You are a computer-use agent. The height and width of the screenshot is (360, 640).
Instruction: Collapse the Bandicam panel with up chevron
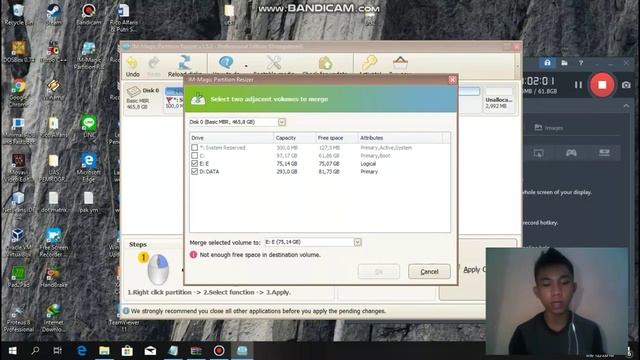626,106
